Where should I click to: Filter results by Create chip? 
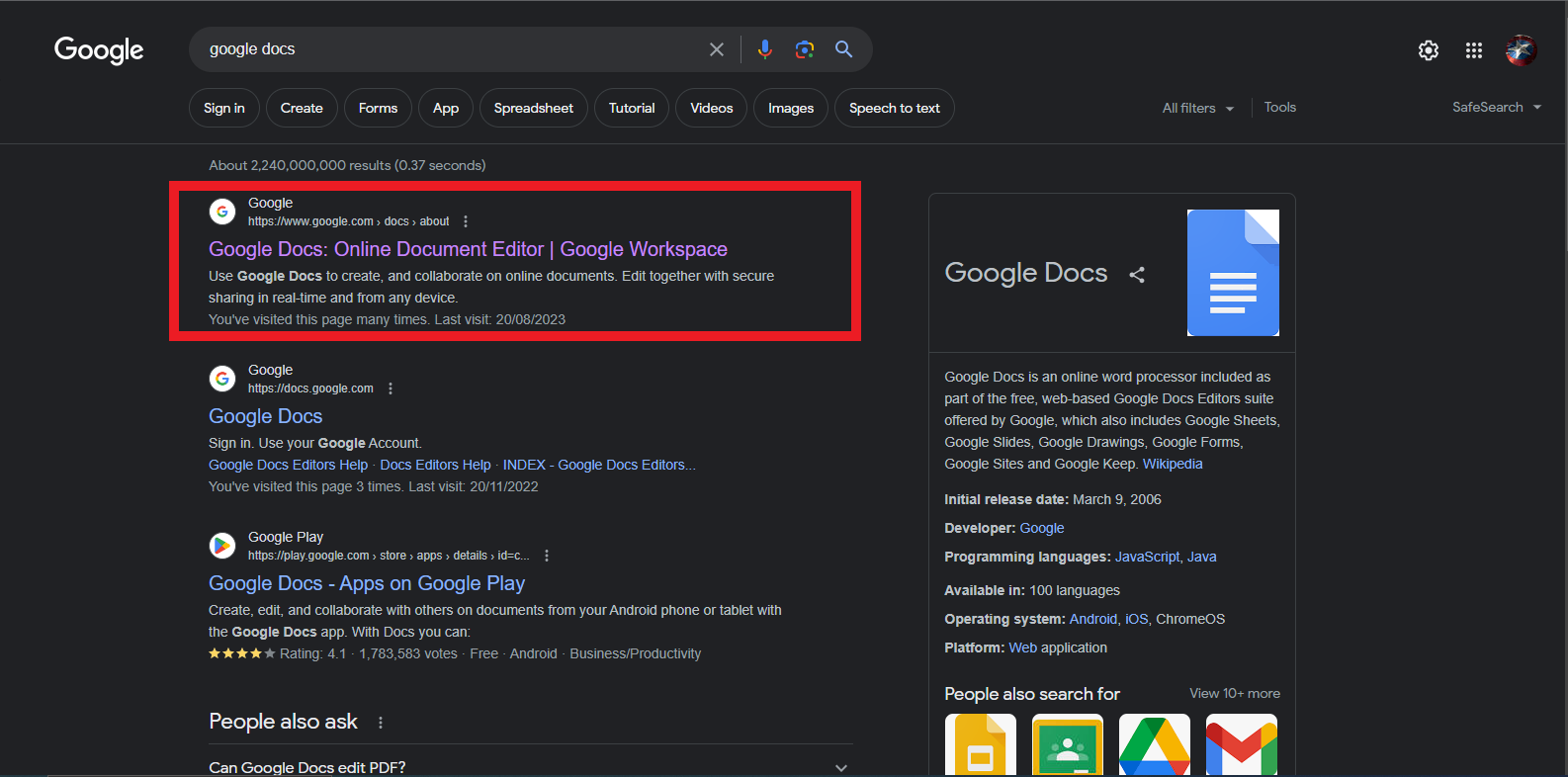[x=302, y=108]
